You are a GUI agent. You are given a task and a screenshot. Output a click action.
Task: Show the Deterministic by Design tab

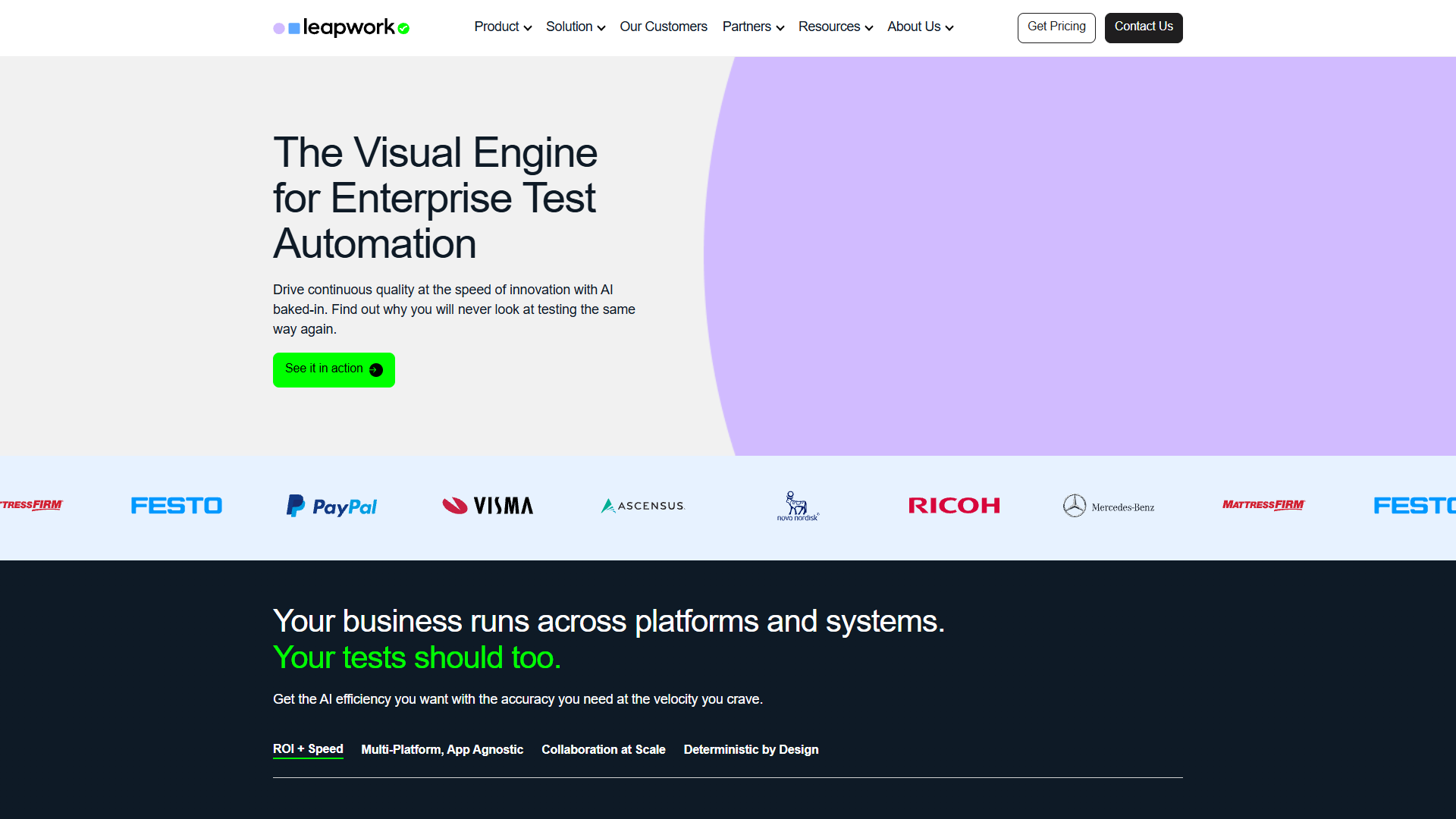(752, 749)
